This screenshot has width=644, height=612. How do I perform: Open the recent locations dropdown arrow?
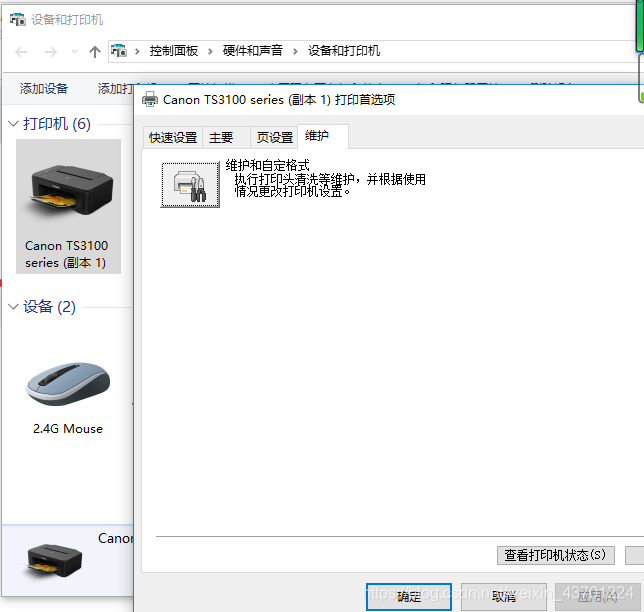click(x=74, y=52)
